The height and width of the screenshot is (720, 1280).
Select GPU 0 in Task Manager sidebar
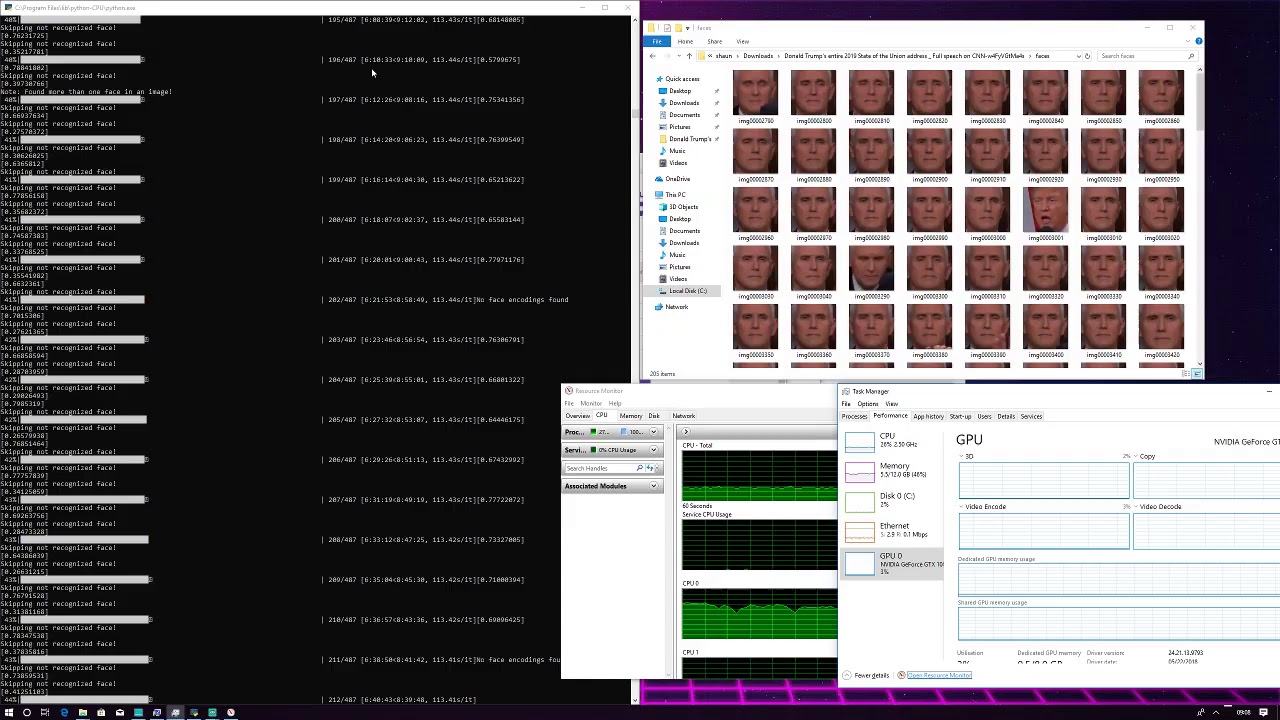pos(890,563)
